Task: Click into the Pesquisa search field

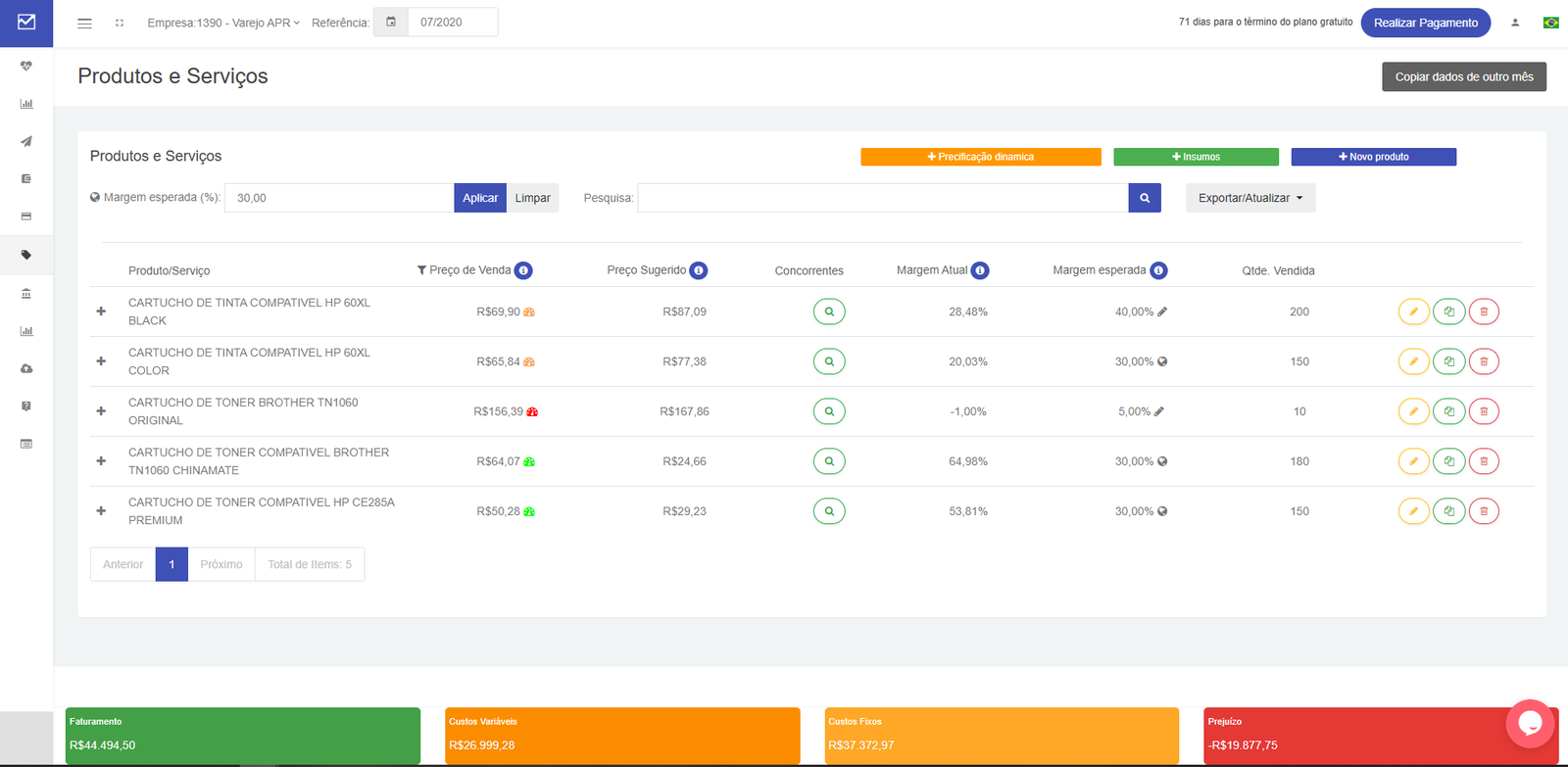Action: click(x=882, y=198)
